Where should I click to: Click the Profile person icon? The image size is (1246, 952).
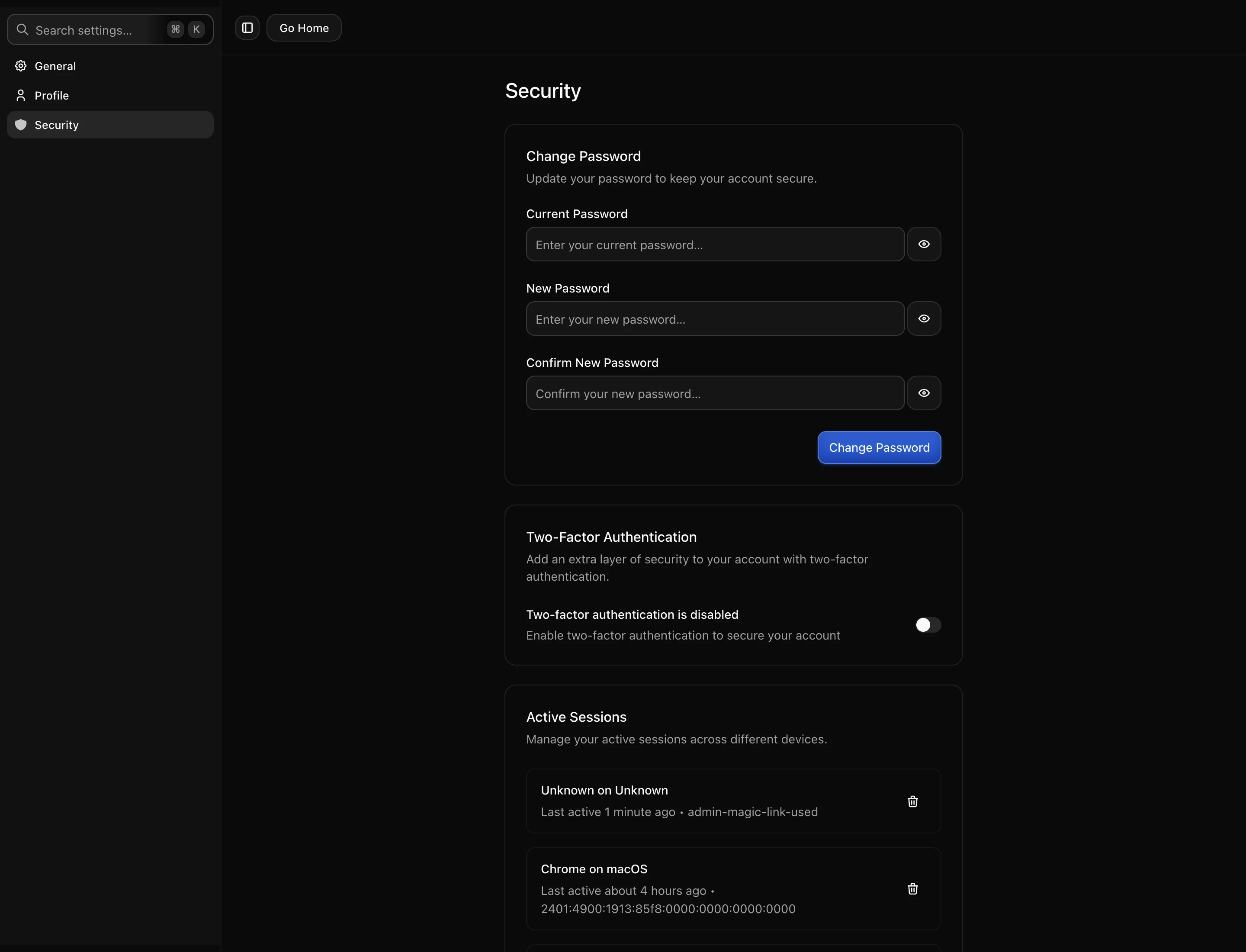(21, 95)
